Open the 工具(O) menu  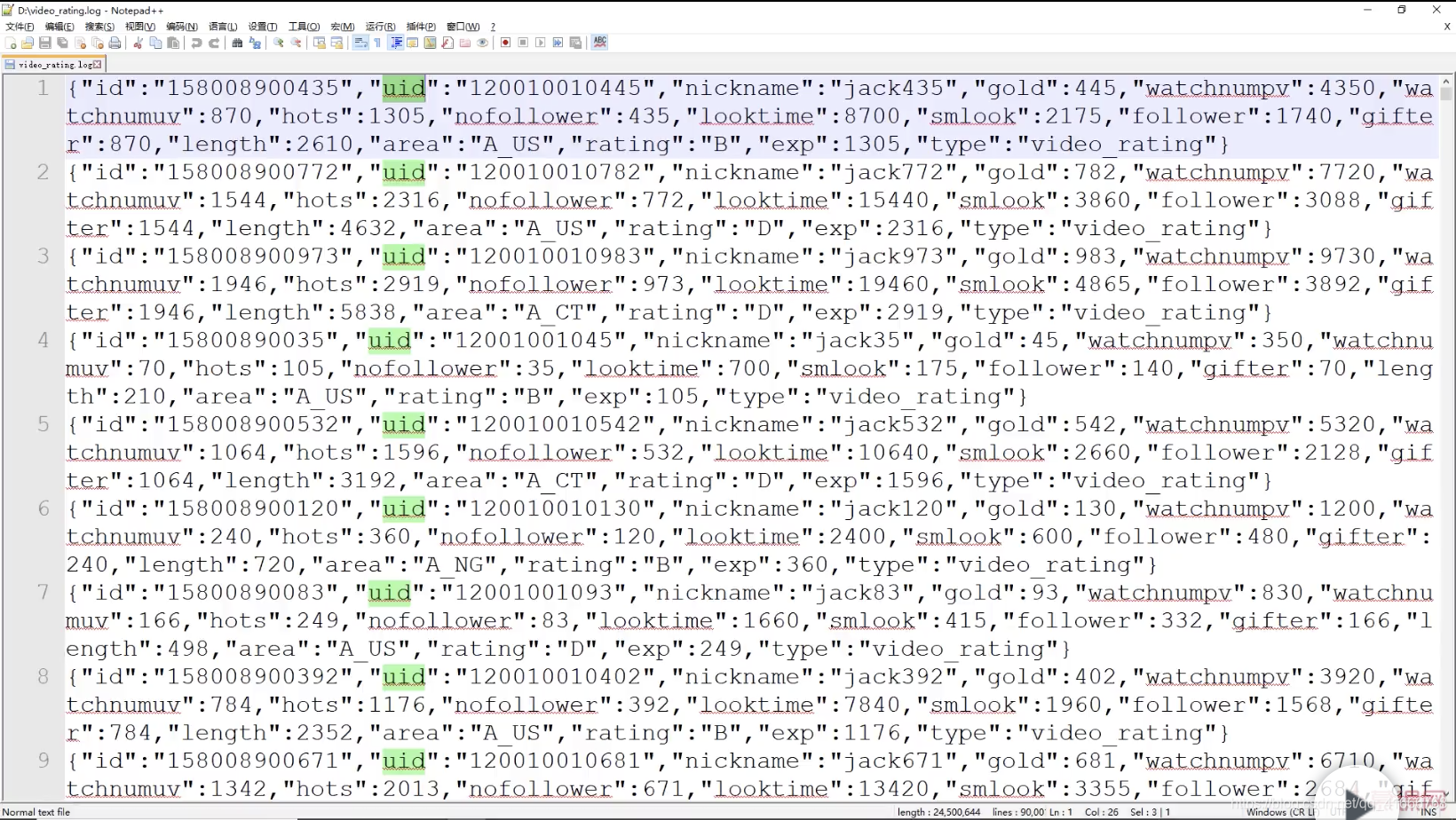tap(304, 27)
